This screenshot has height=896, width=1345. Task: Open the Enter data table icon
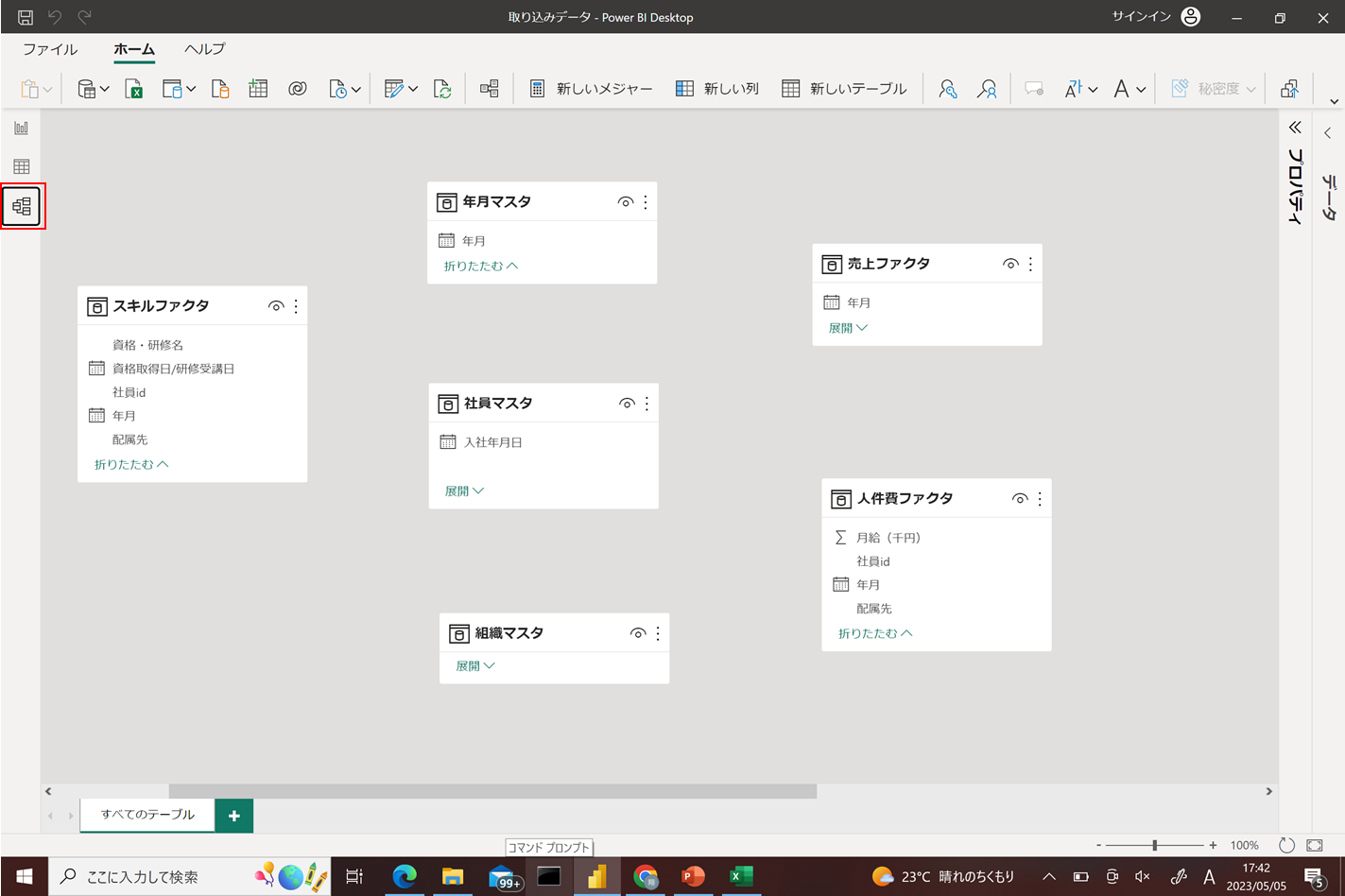click(258, 89)
